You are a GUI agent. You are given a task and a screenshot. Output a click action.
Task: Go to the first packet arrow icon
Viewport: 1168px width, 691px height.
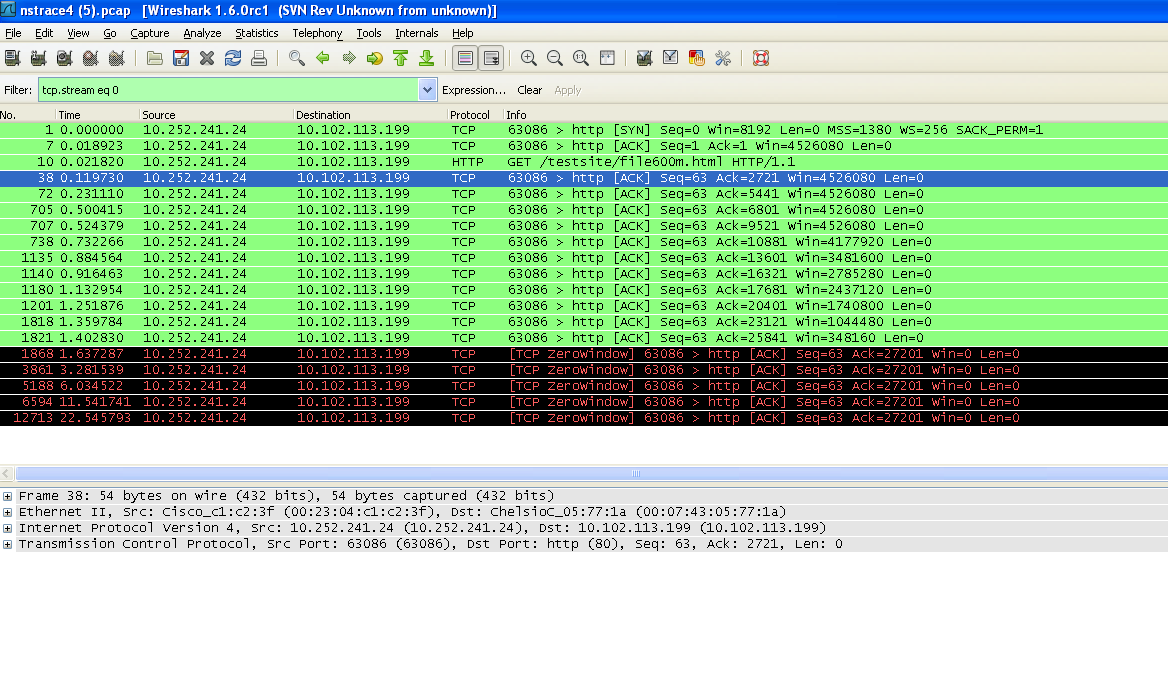point(401,58)
